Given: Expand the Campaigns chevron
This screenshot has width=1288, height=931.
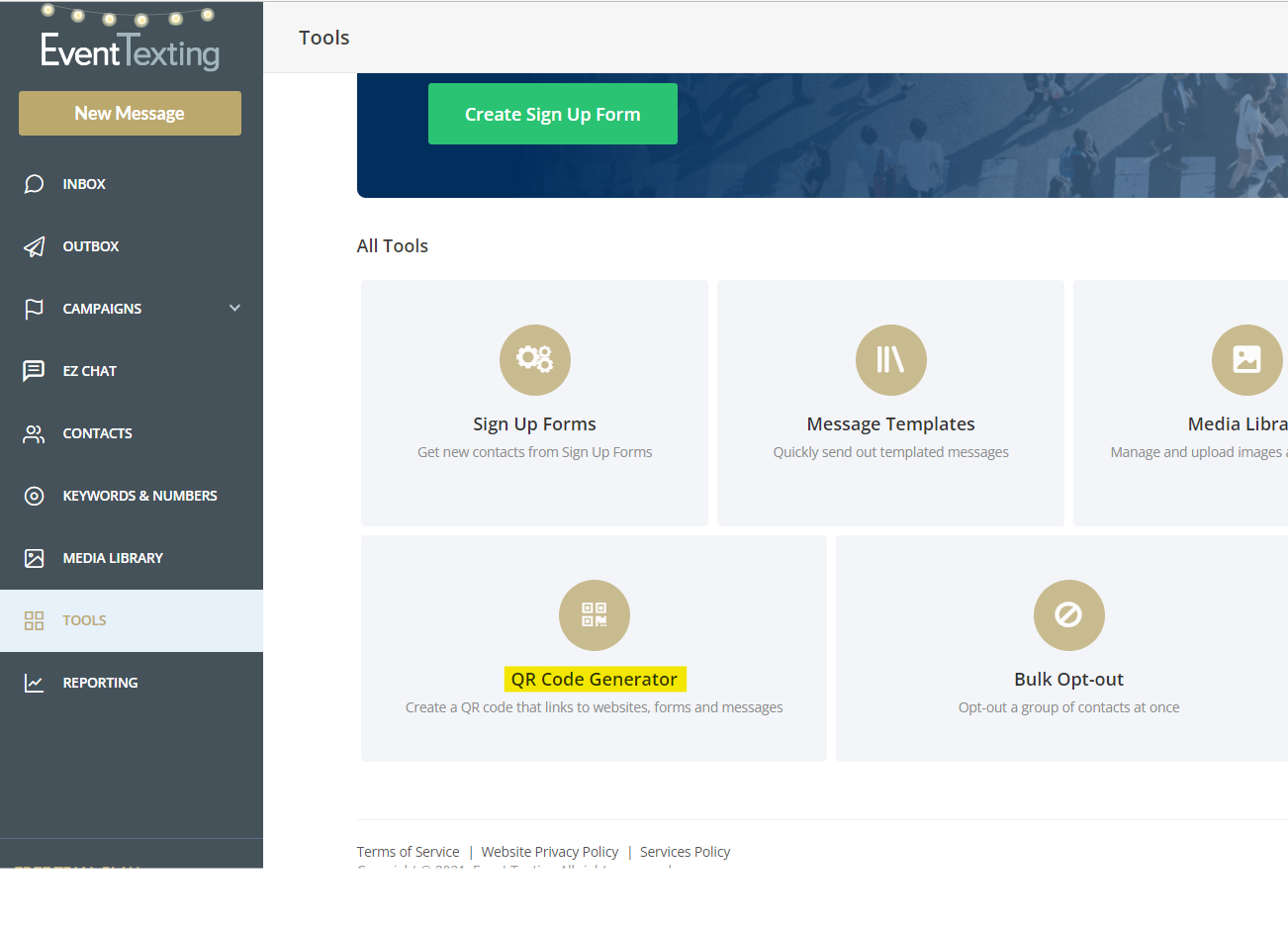Looking at the screenshot, I should pyautogui.click(x=234, y=308).
